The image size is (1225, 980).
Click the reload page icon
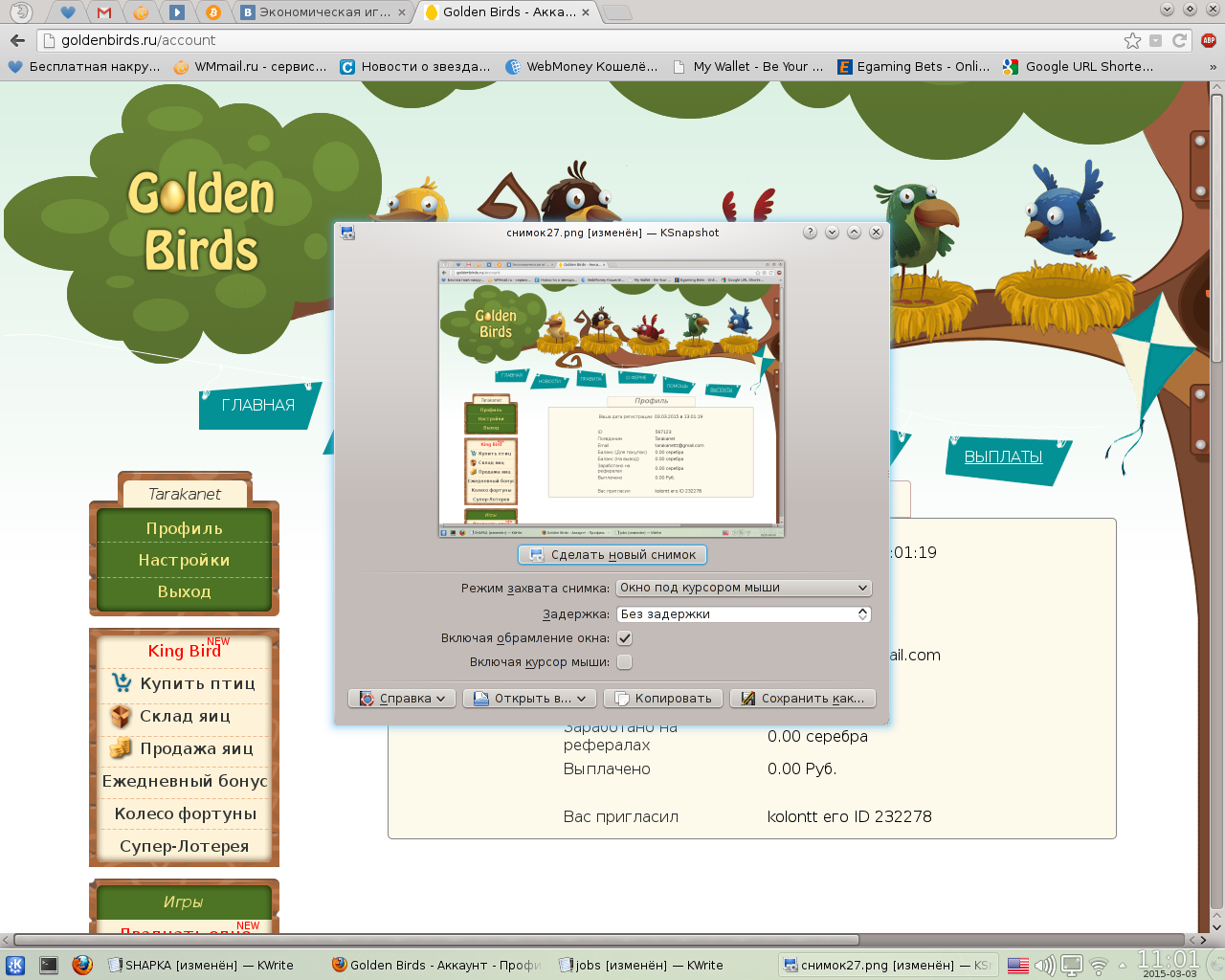(1180, 40)
